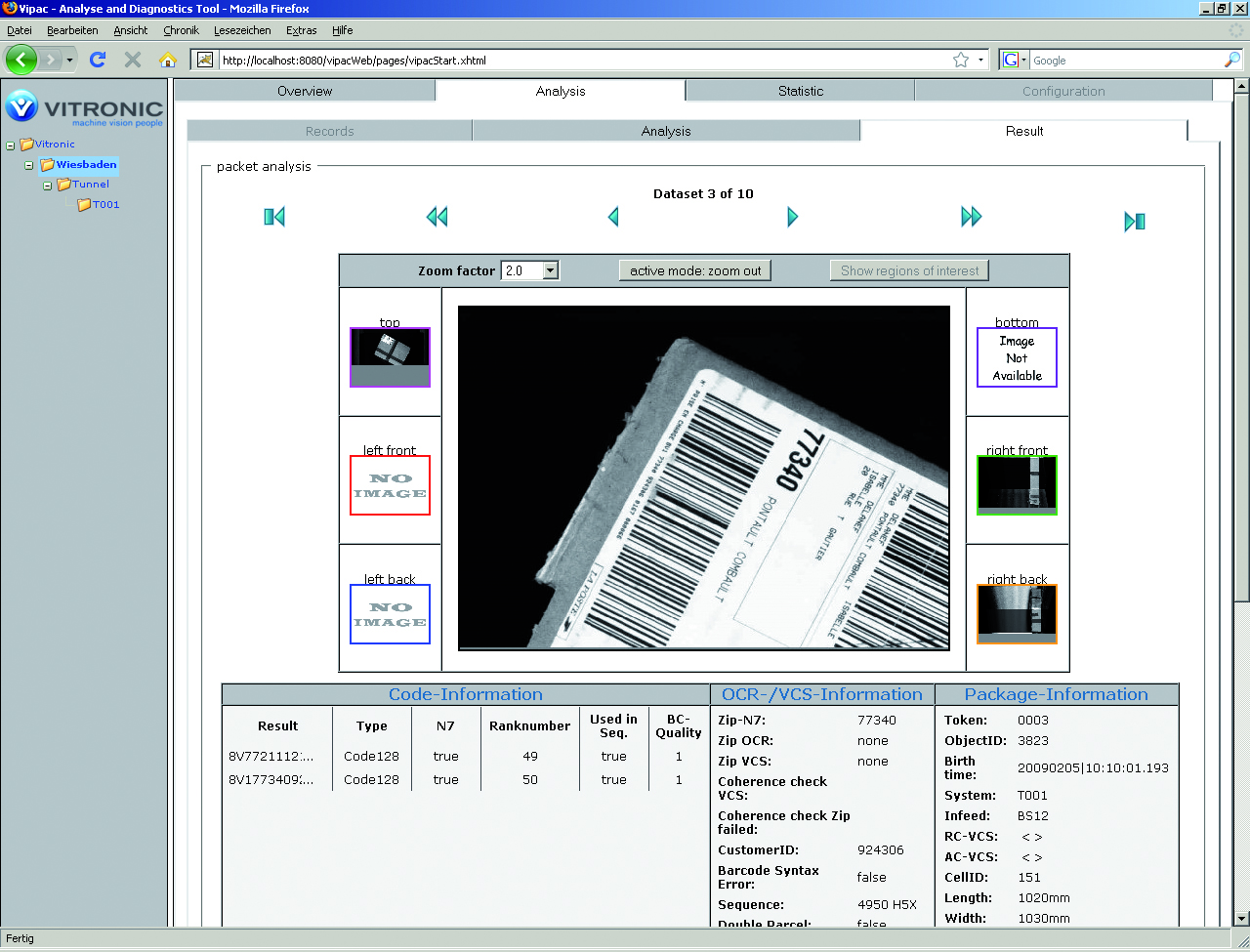Screen dimensions: 1250x952
Task: Click the CustomerID value 924306
Action: pyautogui.click(x=881, y=849)
